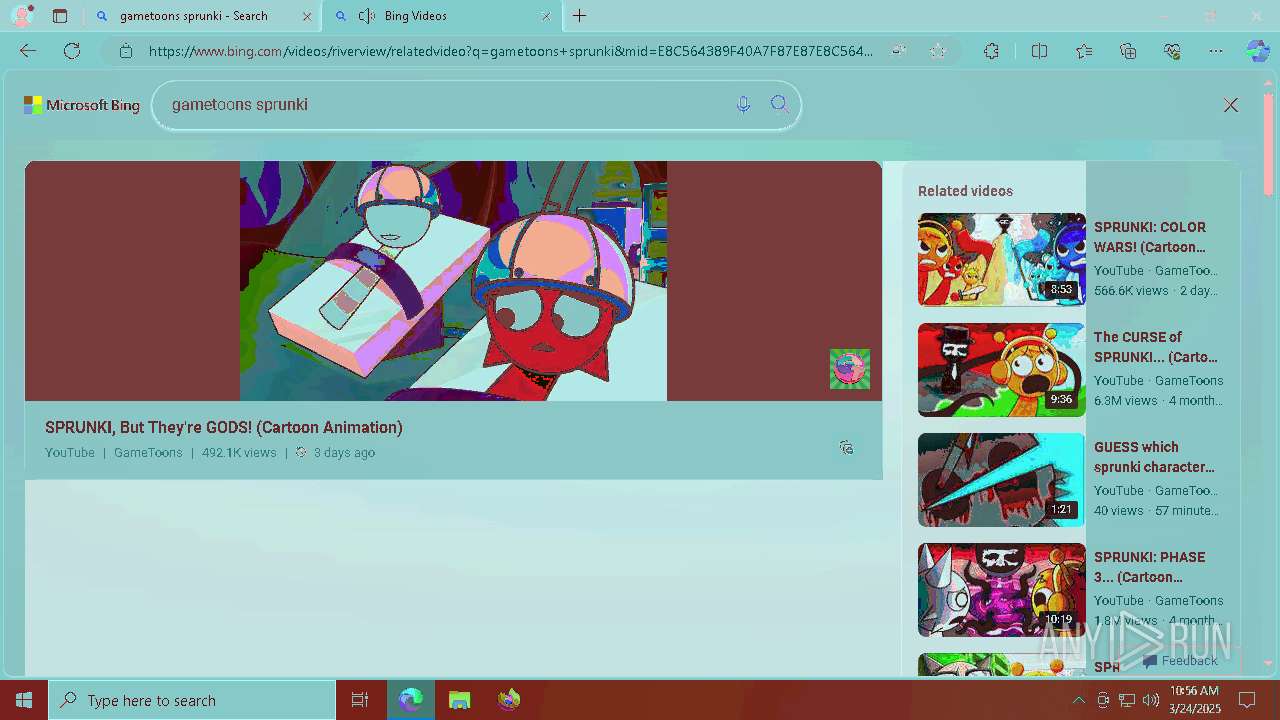Click the address bar URL
1280x720 pixels.
click(x=510, y=51)
